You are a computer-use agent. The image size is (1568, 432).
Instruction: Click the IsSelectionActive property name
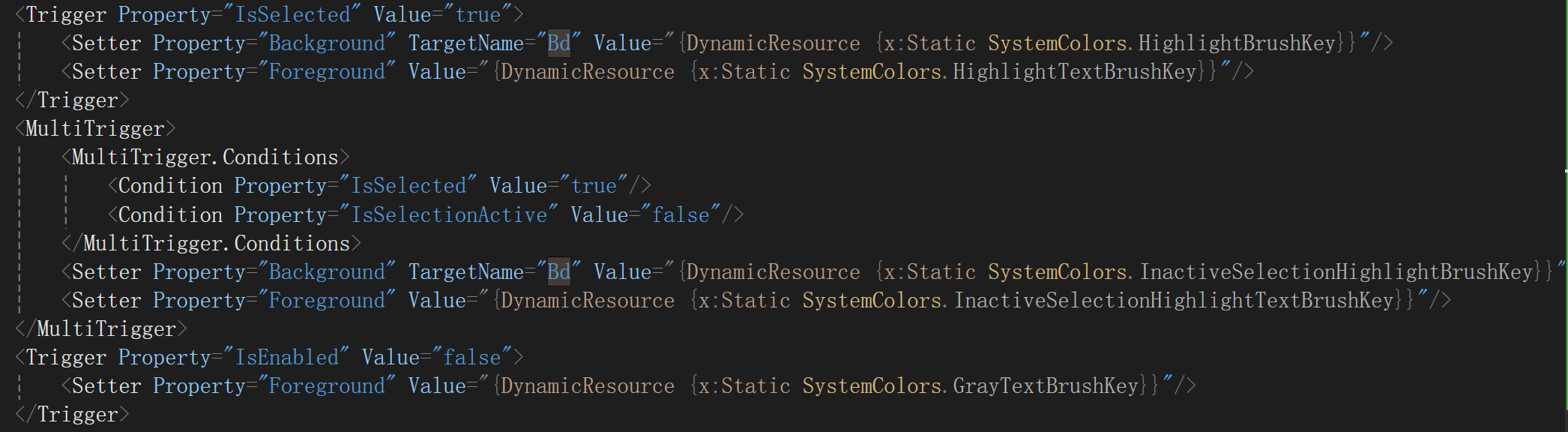point(449,215)
